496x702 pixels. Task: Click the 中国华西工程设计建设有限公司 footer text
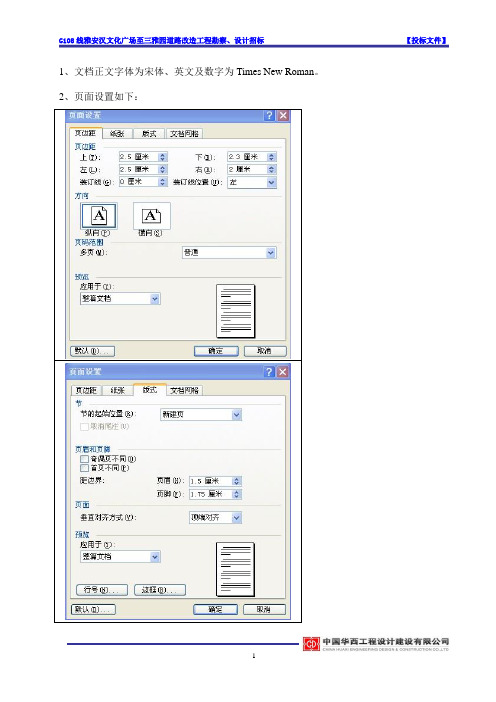[x=386, y=641]
